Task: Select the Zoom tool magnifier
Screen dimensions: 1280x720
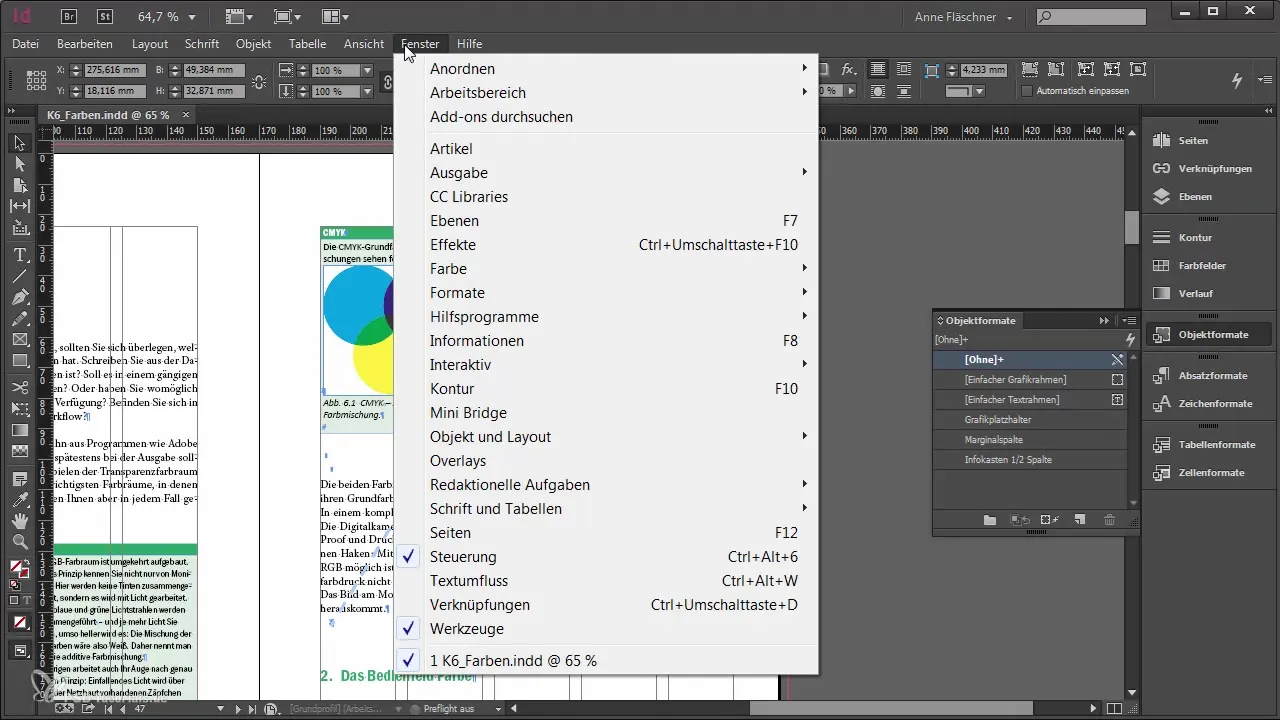Action: [x=20, y=541]
